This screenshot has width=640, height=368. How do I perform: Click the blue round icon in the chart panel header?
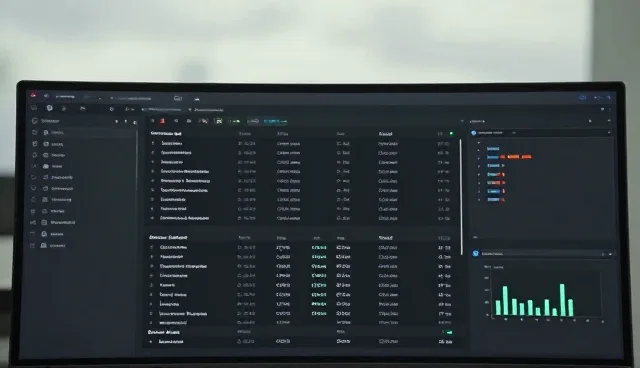coord(476,254)
